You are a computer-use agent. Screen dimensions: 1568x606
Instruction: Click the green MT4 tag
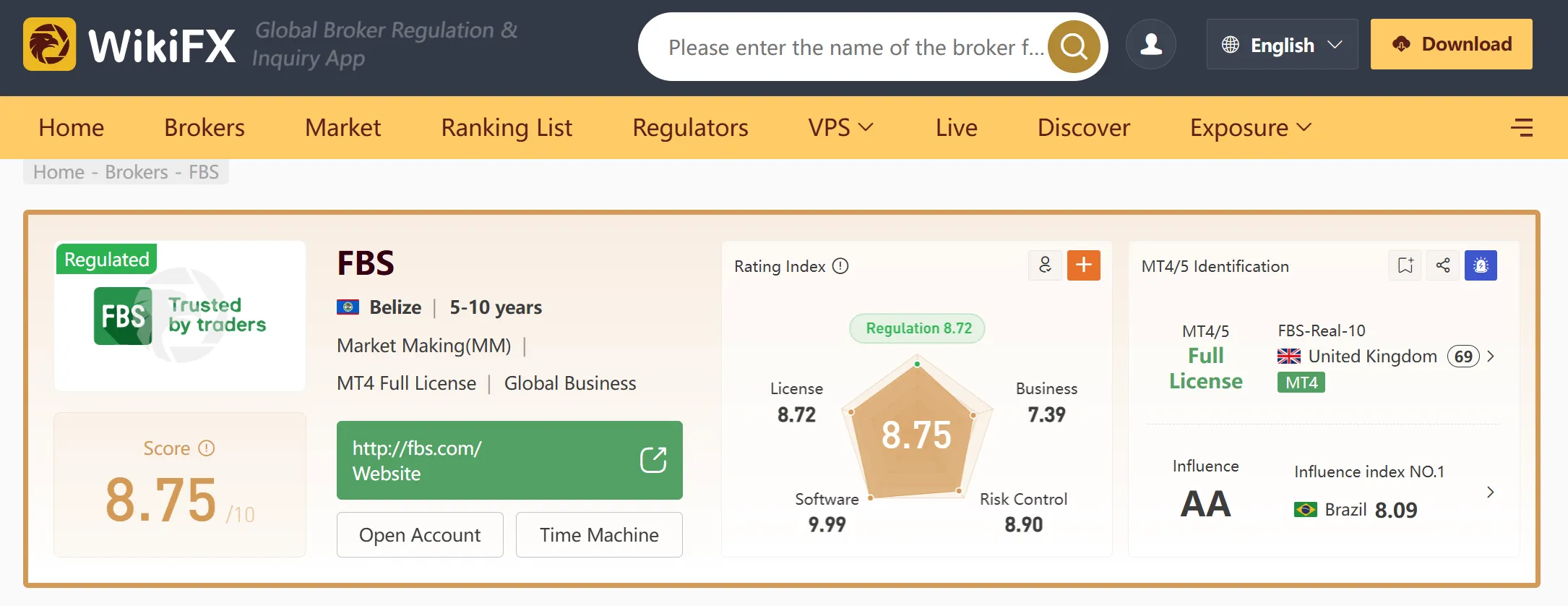tap(1301, 383)
